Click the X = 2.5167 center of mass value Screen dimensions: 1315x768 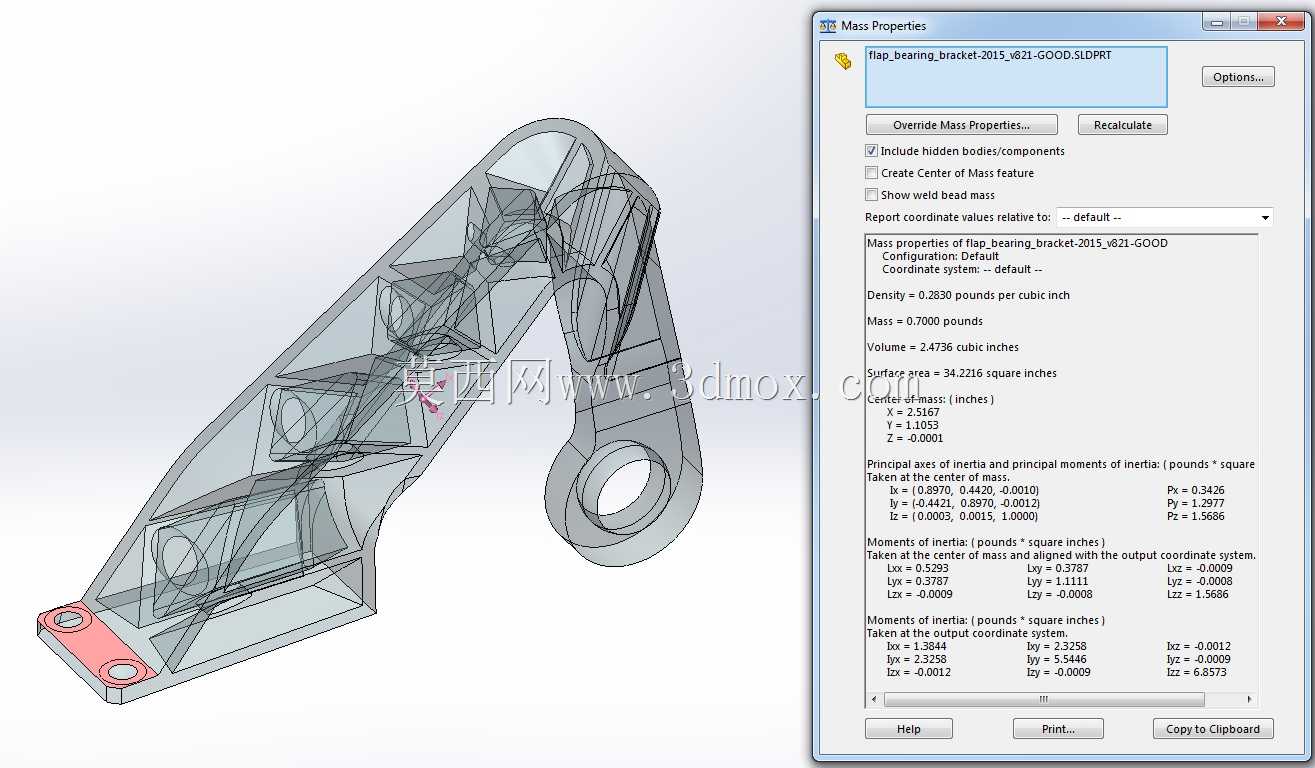pyautogui.click(x=914, y=412)
